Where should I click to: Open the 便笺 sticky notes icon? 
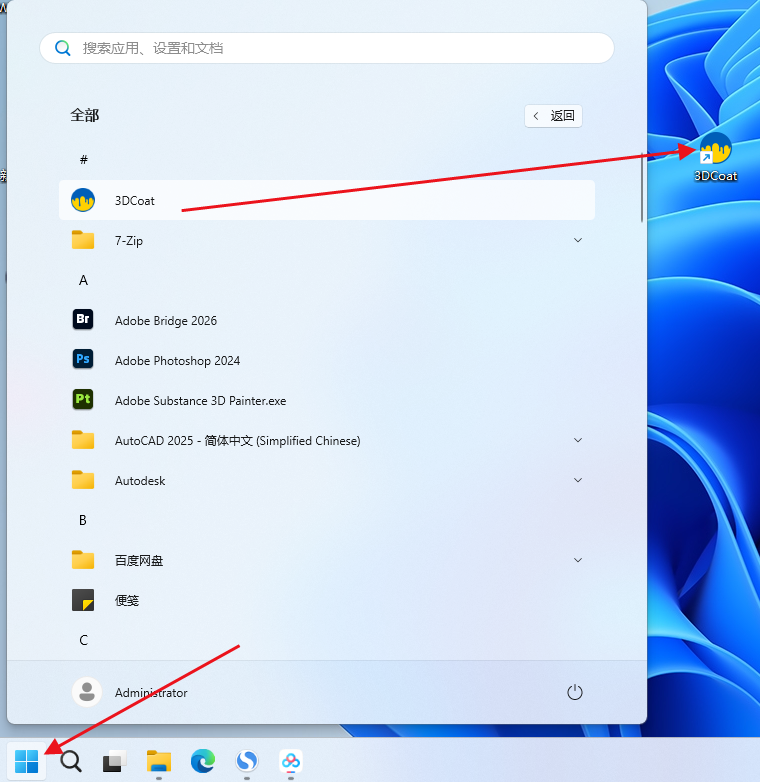[x=83, y=600]
